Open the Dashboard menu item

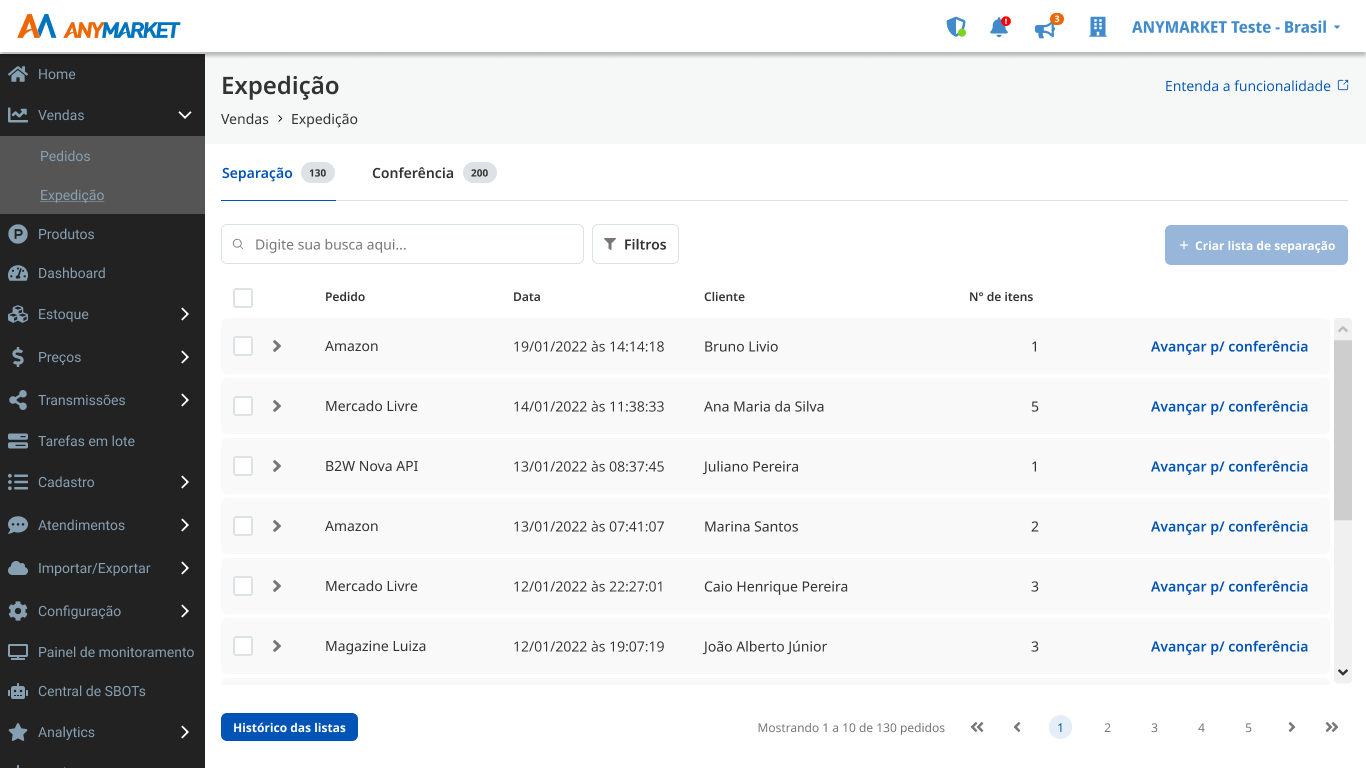tap(71, 273)
